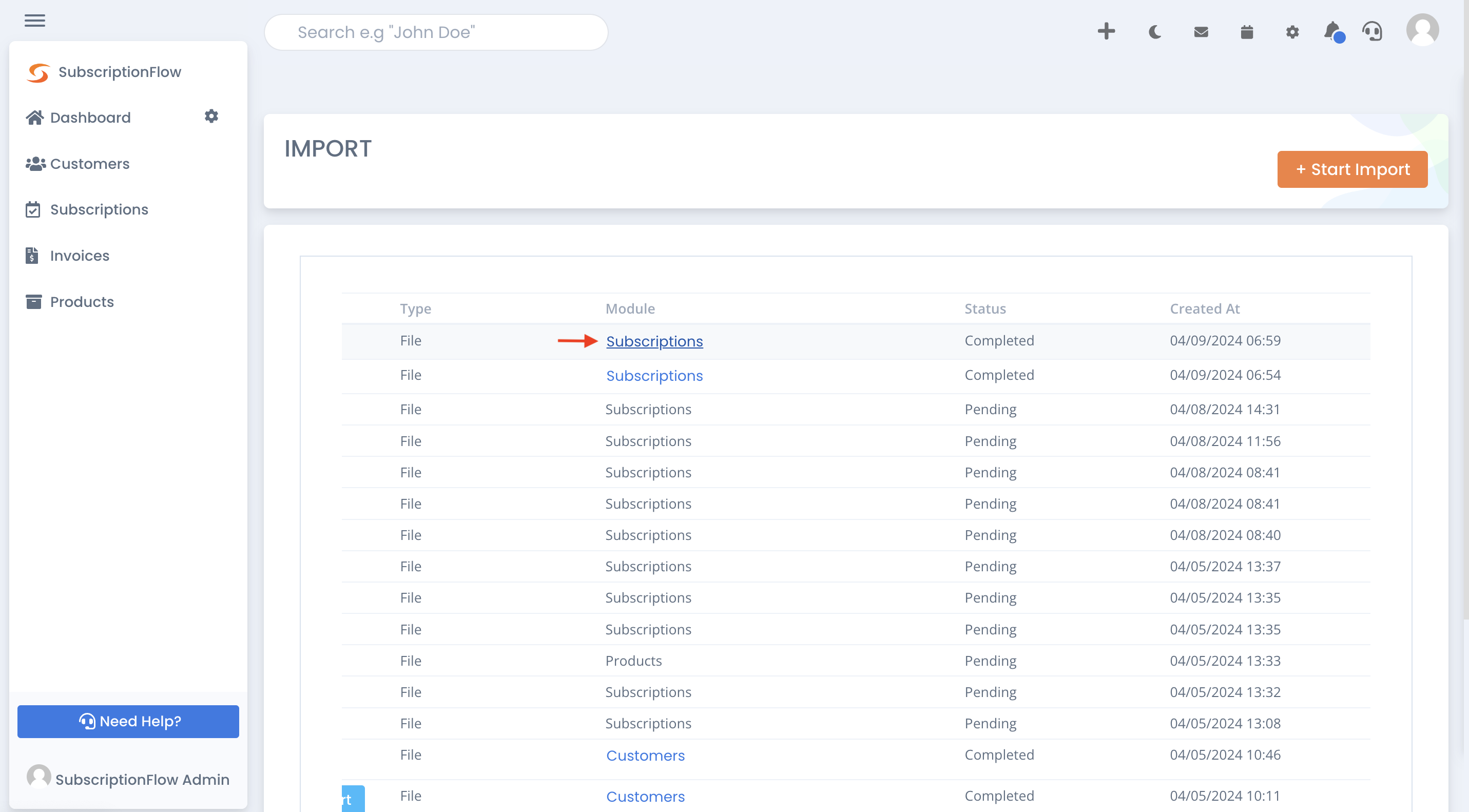Open Customers import from 04/05/2024 10:46
Image resolution: width=1469 pixels, height=812 pixels.
(x=645, y=755)
